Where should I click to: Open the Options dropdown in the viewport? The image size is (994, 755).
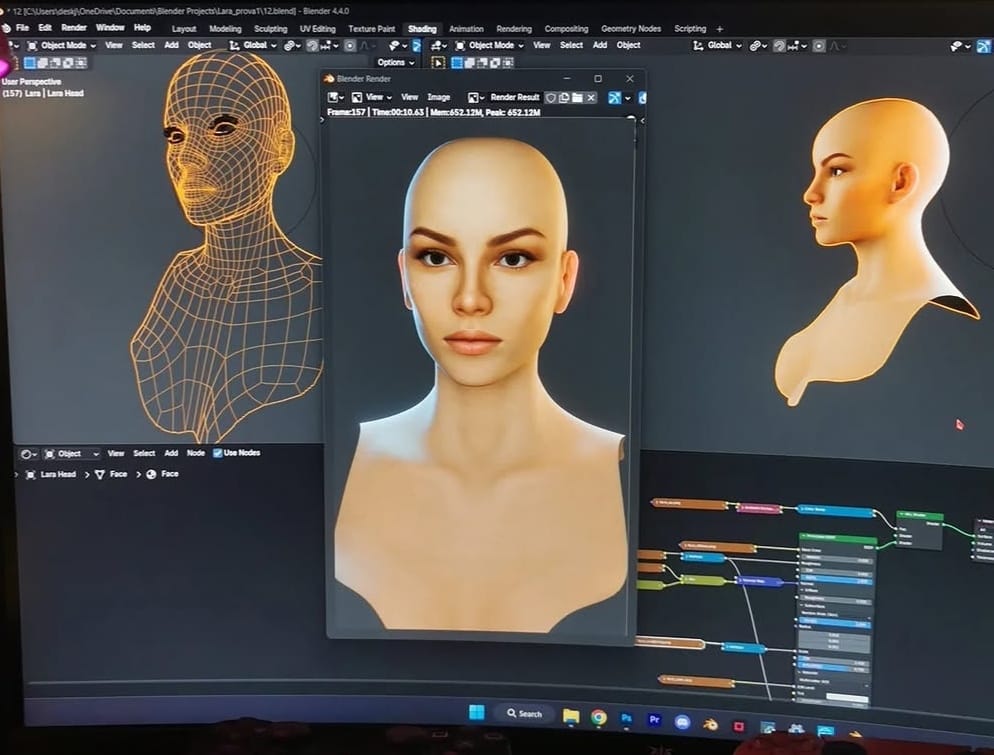point(395,62)
